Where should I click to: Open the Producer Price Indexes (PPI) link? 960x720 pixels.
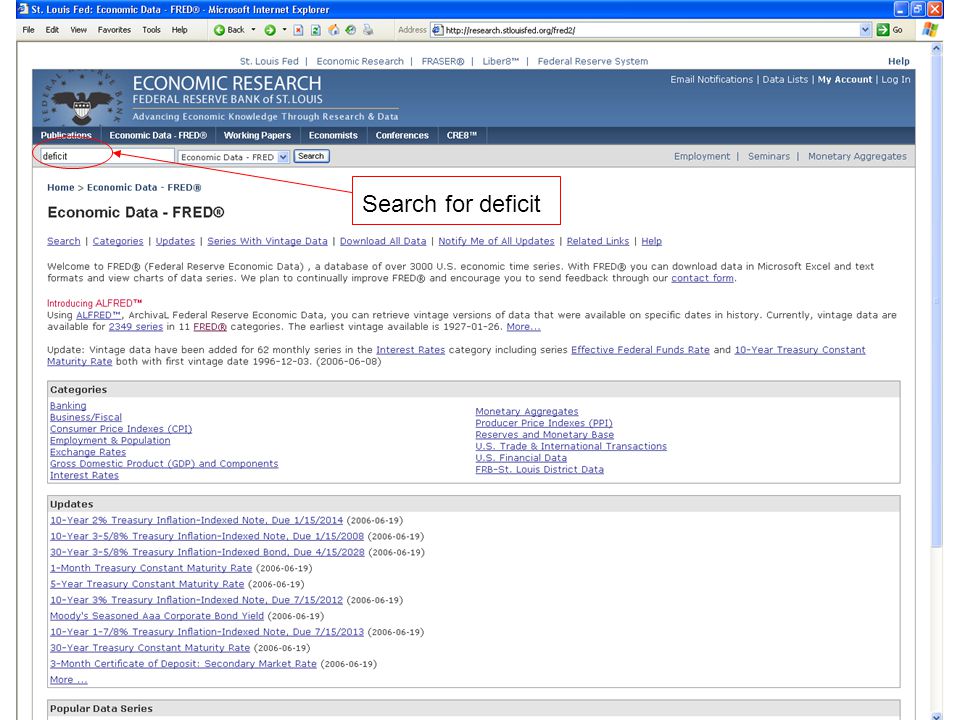tap(544, 423)
